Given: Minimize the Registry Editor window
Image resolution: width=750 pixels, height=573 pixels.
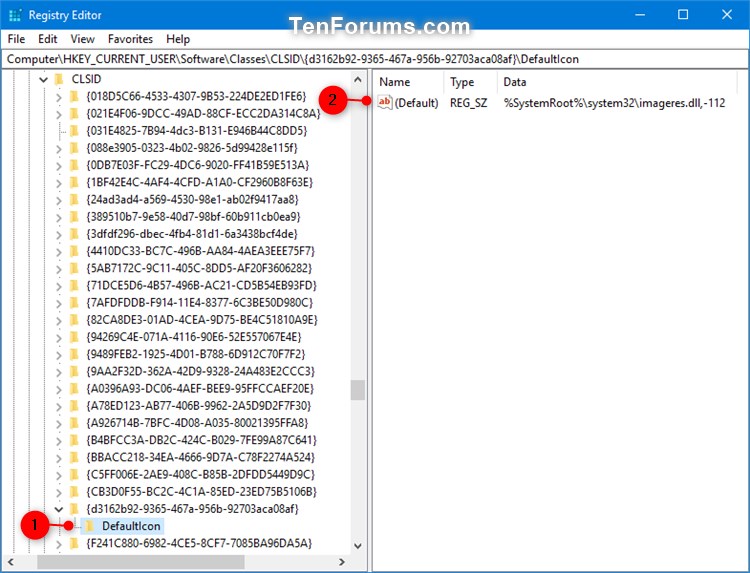Looking at the screenshot, I should pyautogui.click(x=640, y=15).
